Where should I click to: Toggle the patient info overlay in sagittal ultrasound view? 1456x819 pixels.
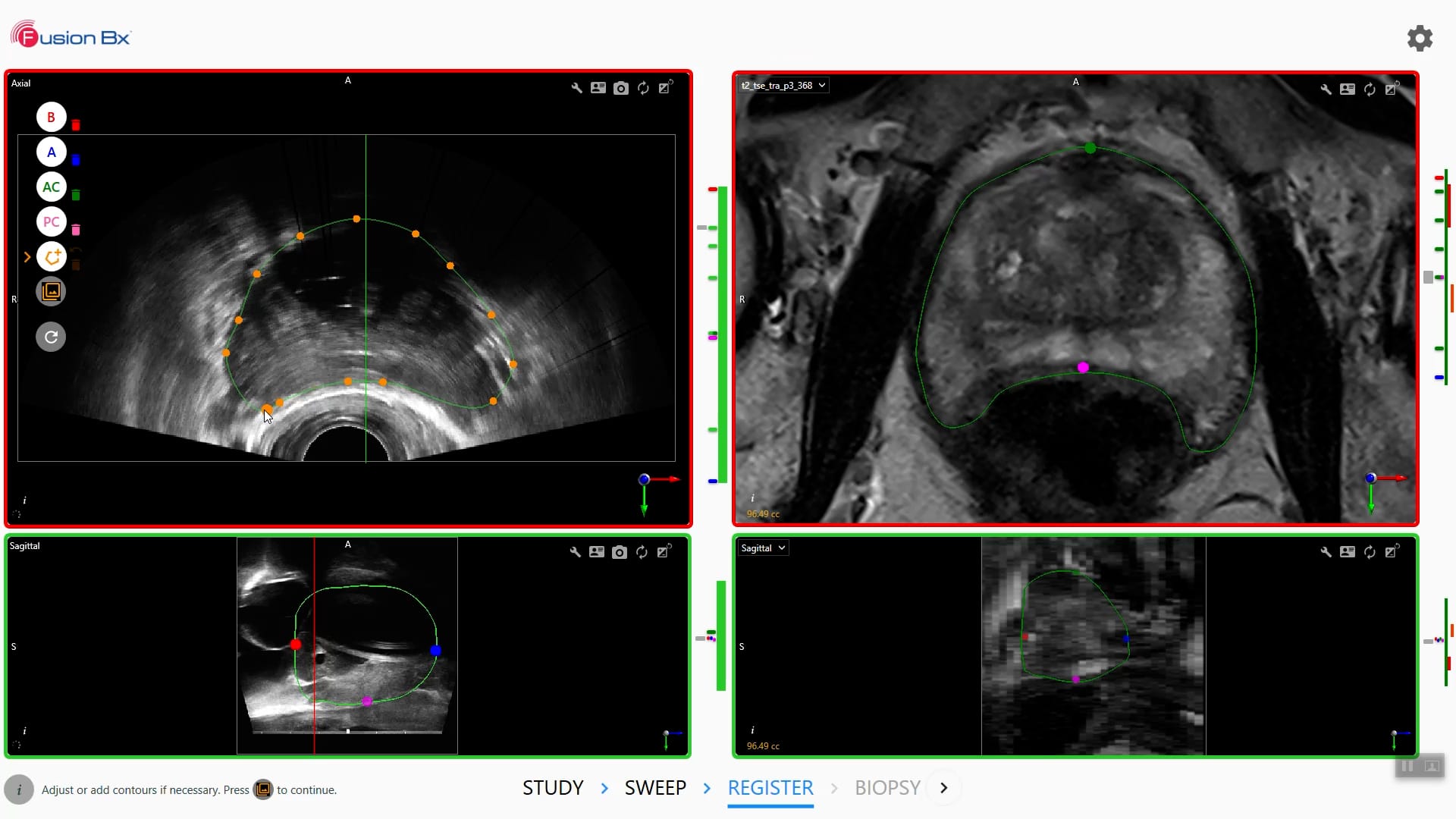point(597,552)
